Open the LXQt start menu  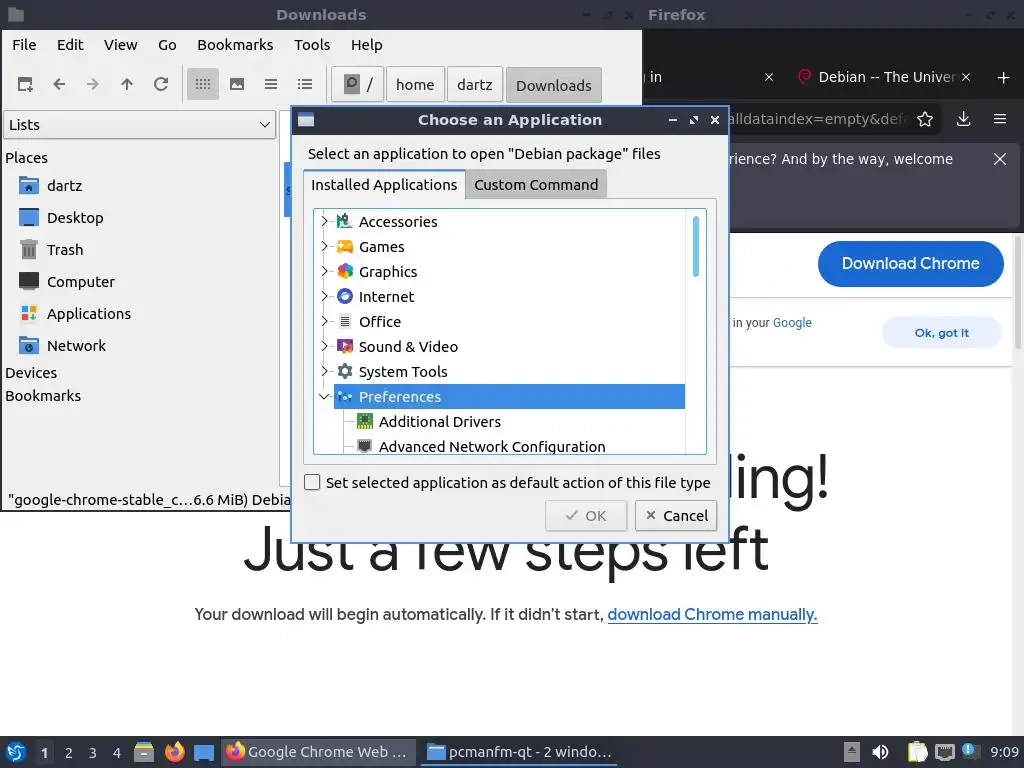pos(16,752)
